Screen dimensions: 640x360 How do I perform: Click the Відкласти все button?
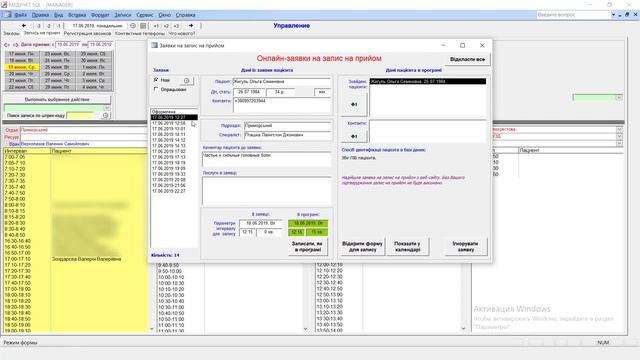467,59
